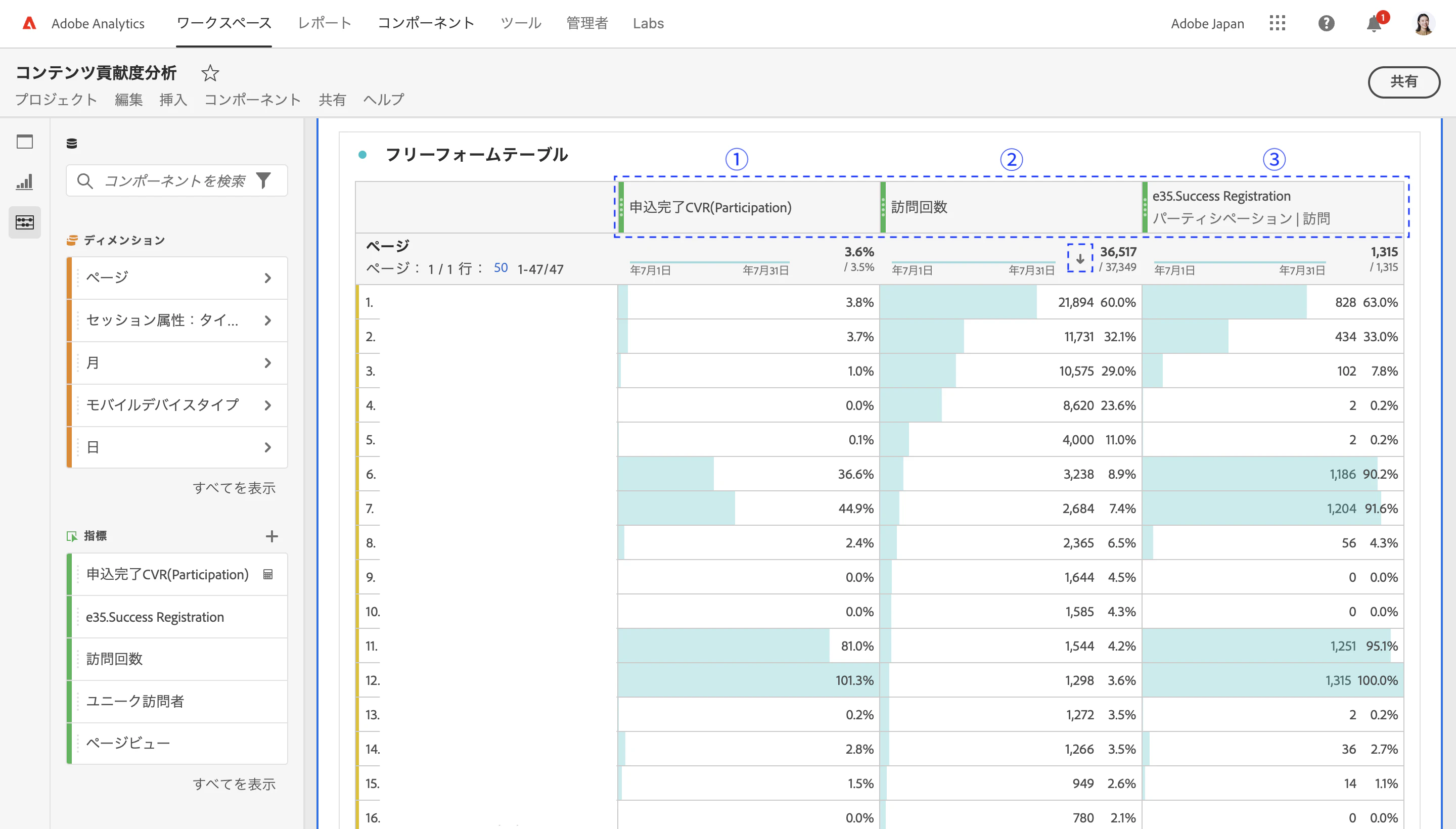Expand the モバイルデバイスタイプ dimension chevron
Image resolution: width=1456 pixels, height=829 pixels.
point(267,405)
